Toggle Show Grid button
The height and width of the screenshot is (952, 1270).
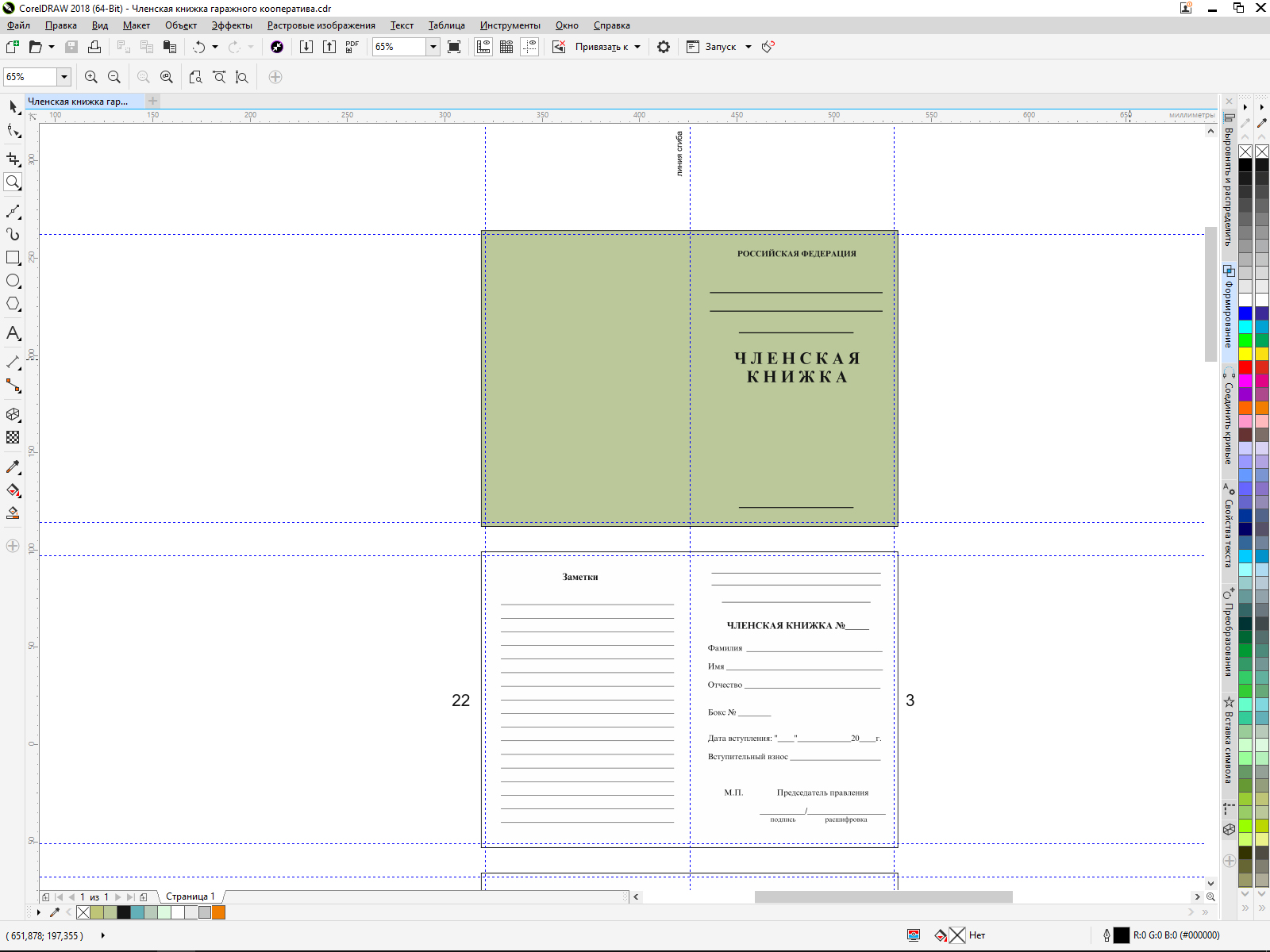pos(506,47)
